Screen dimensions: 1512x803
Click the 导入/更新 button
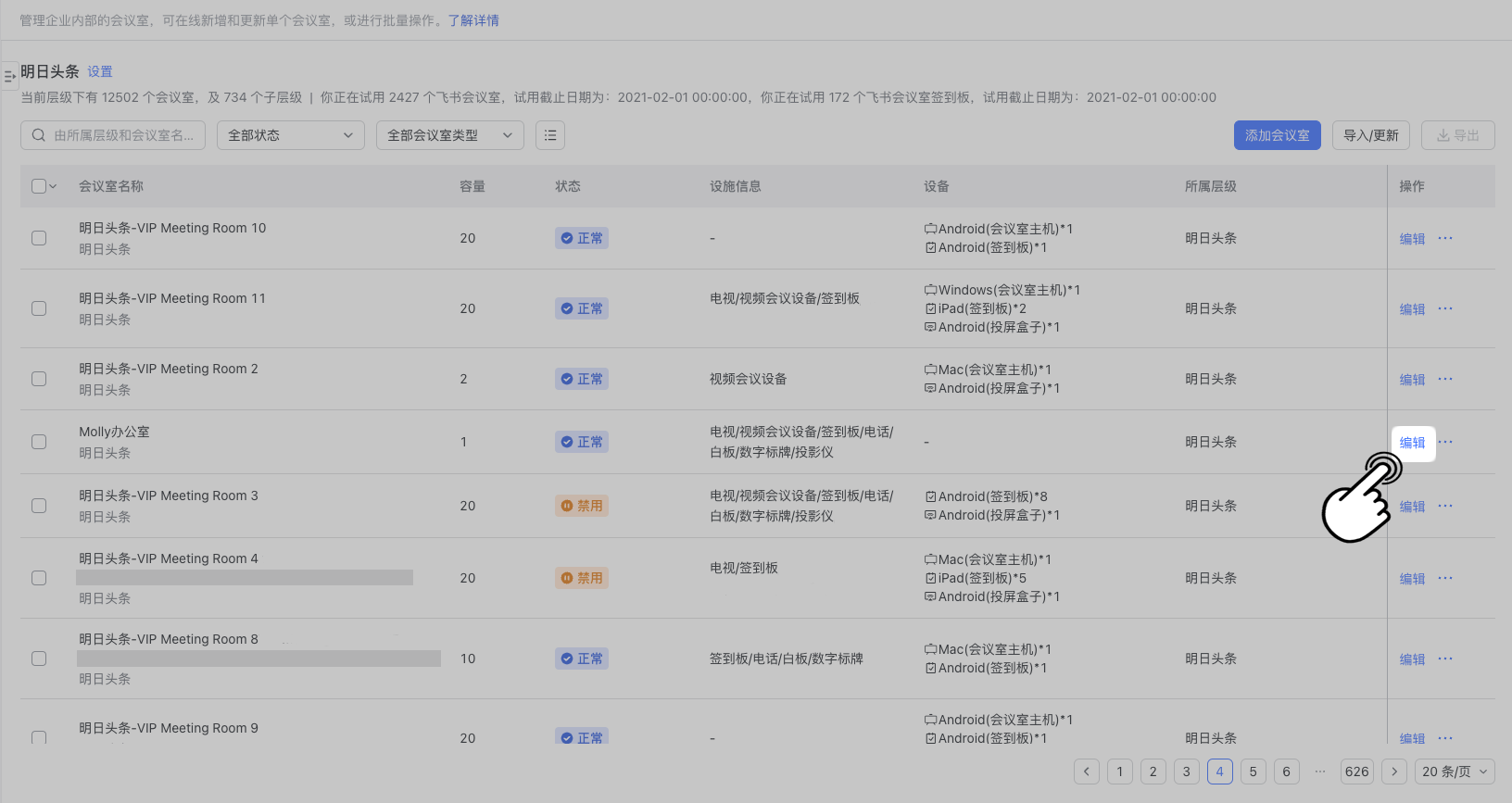[1370, 135]
